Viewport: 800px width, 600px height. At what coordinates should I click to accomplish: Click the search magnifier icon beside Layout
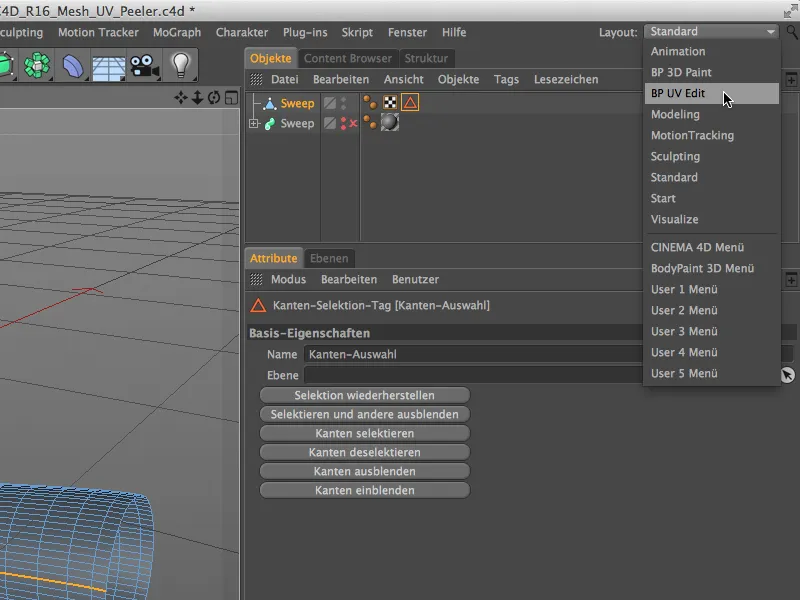(x=792, y=32)
